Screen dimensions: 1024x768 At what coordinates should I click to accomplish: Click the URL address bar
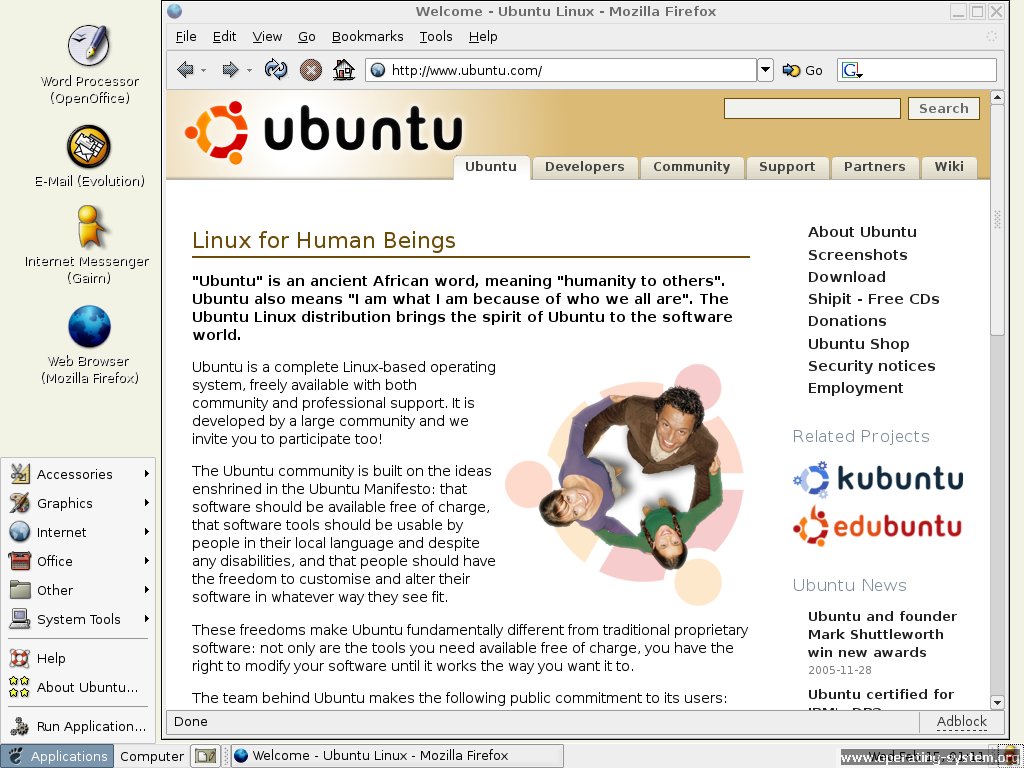click(561, 70)
